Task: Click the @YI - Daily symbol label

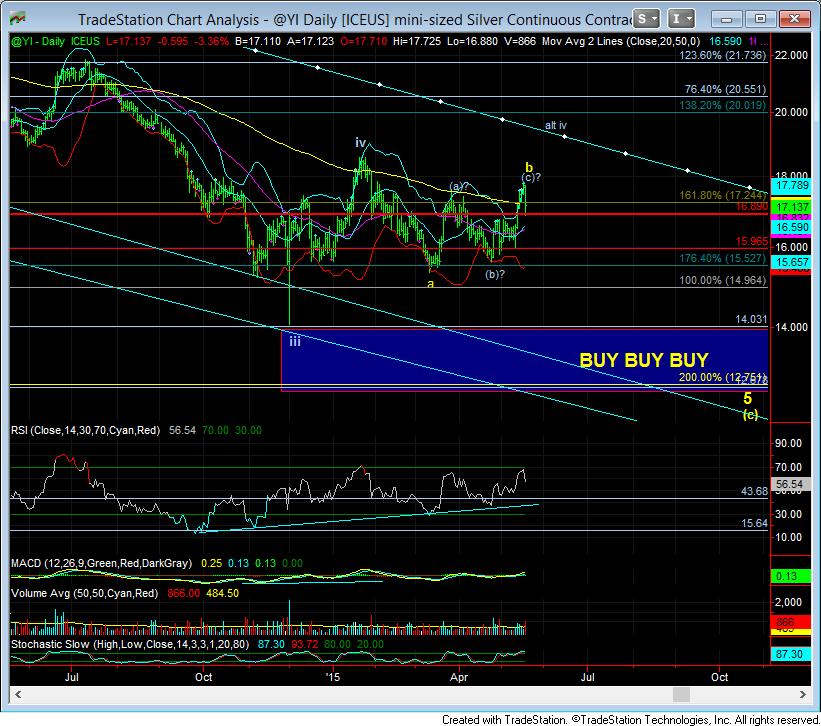Action: pos(38,40)
